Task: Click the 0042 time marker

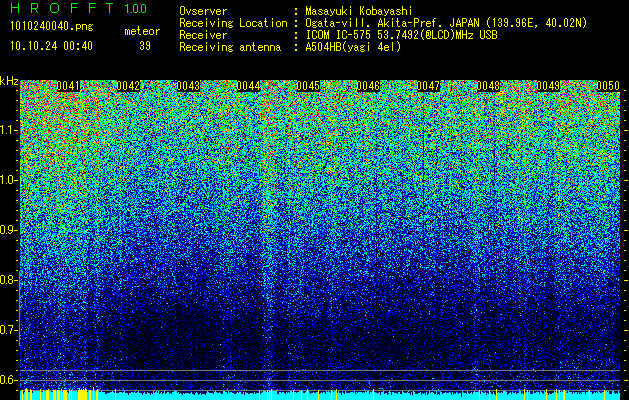Action: (128, 86)
